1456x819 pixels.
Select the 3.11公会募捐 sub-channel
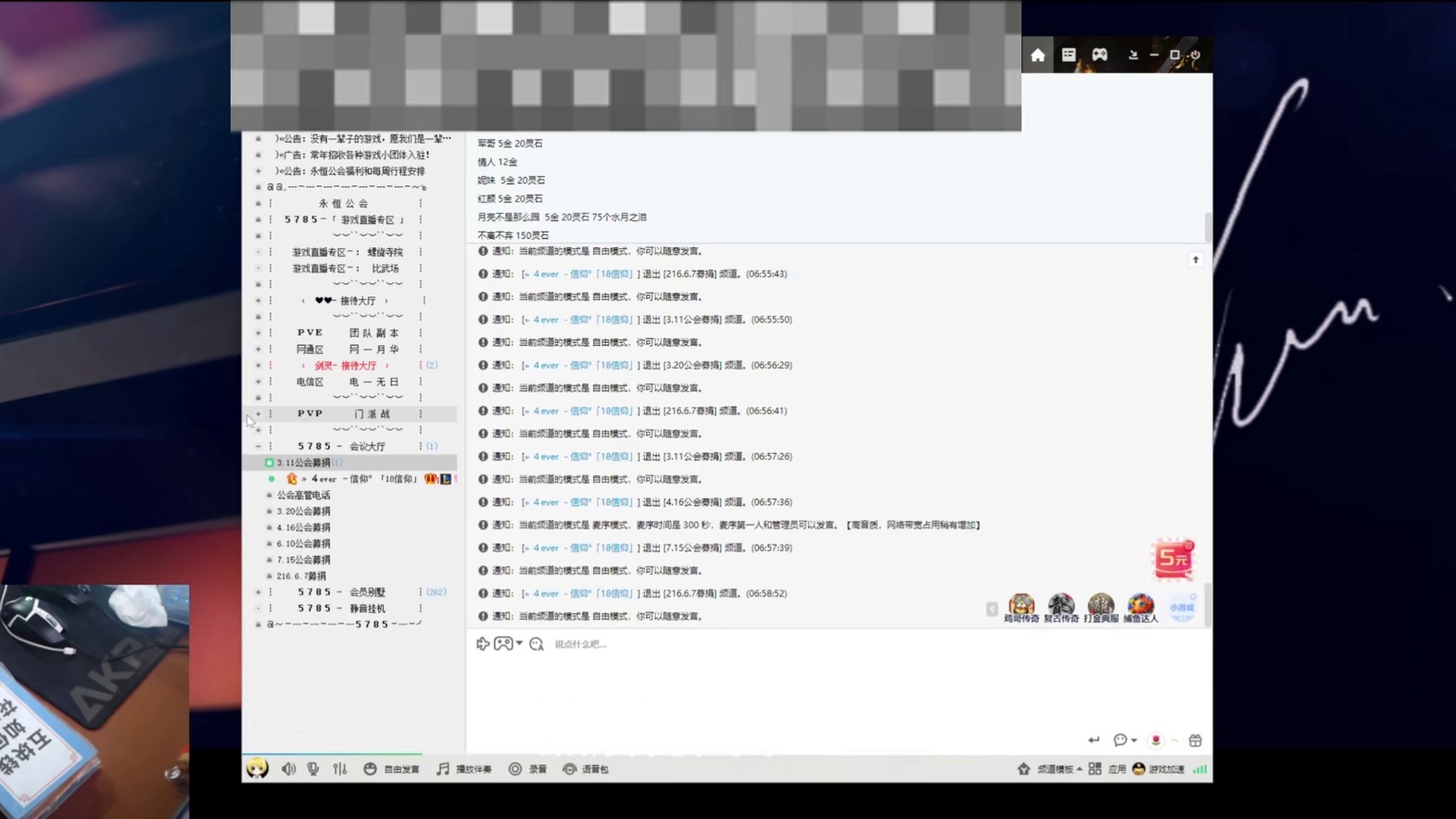350,462
